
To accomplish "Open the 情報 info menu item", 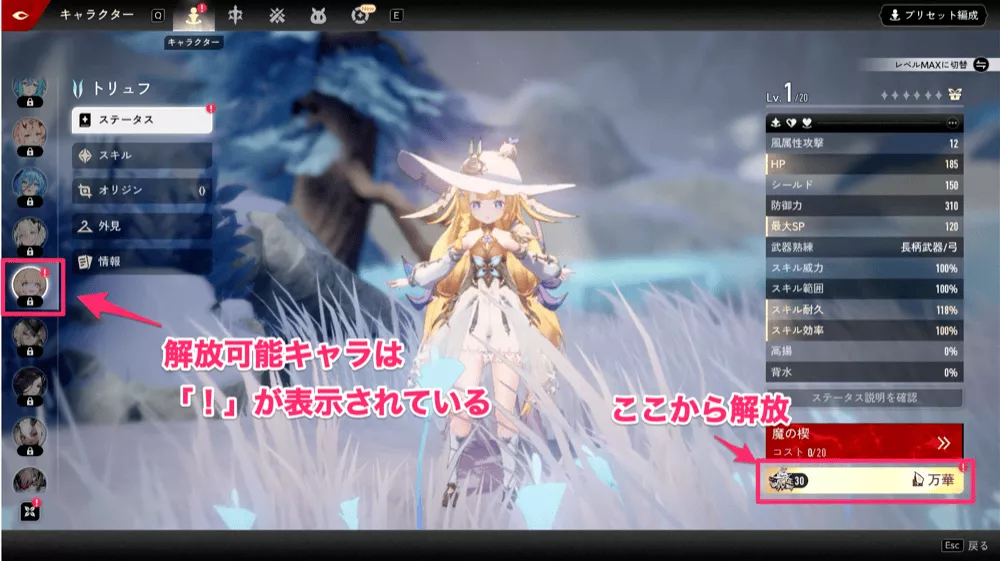I will click(142, 260).
